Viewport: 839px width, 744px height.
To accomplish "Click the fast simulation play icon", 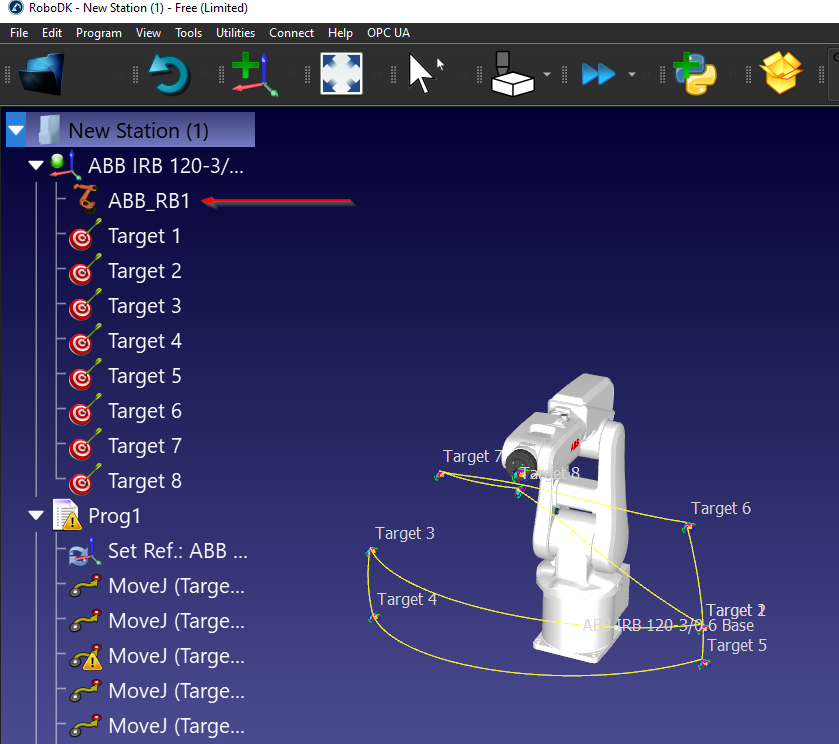I will [x=597, y=74].
